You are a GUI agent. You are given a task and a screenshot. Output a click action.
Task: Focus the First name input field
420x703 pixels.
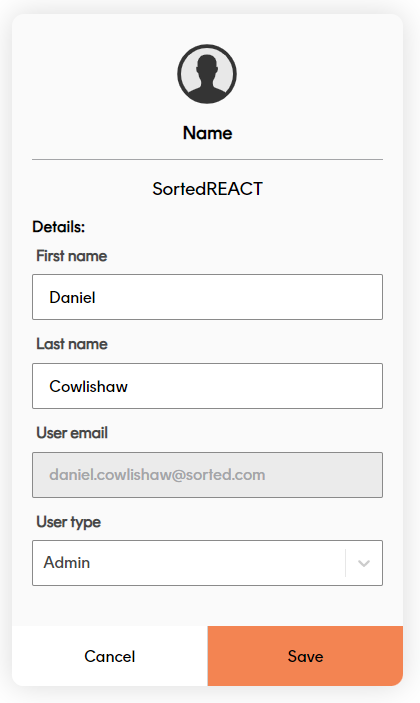click(x=207, y=297)
